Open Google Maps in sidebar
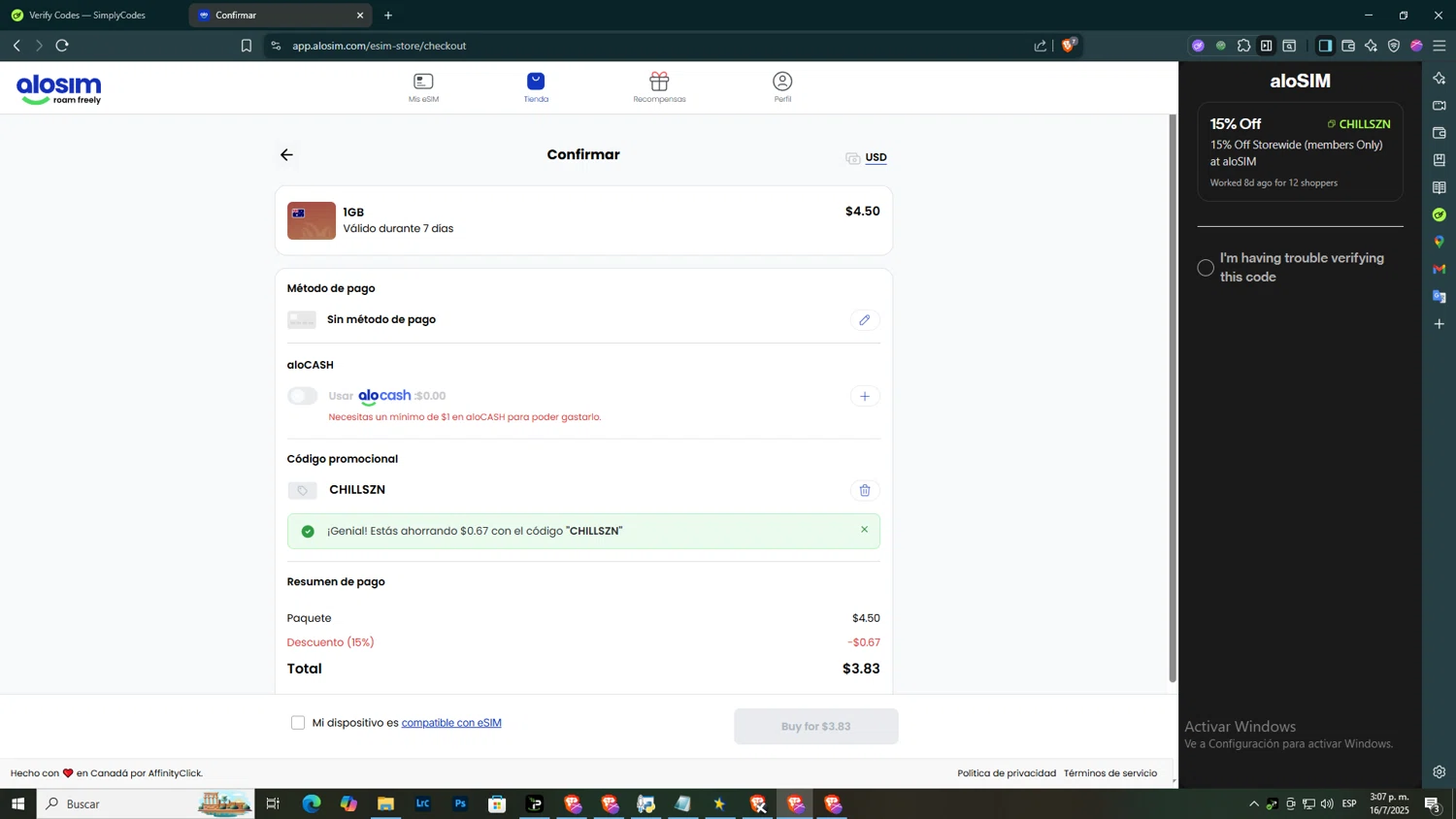1456x819 pixels. pos(1439,242)
